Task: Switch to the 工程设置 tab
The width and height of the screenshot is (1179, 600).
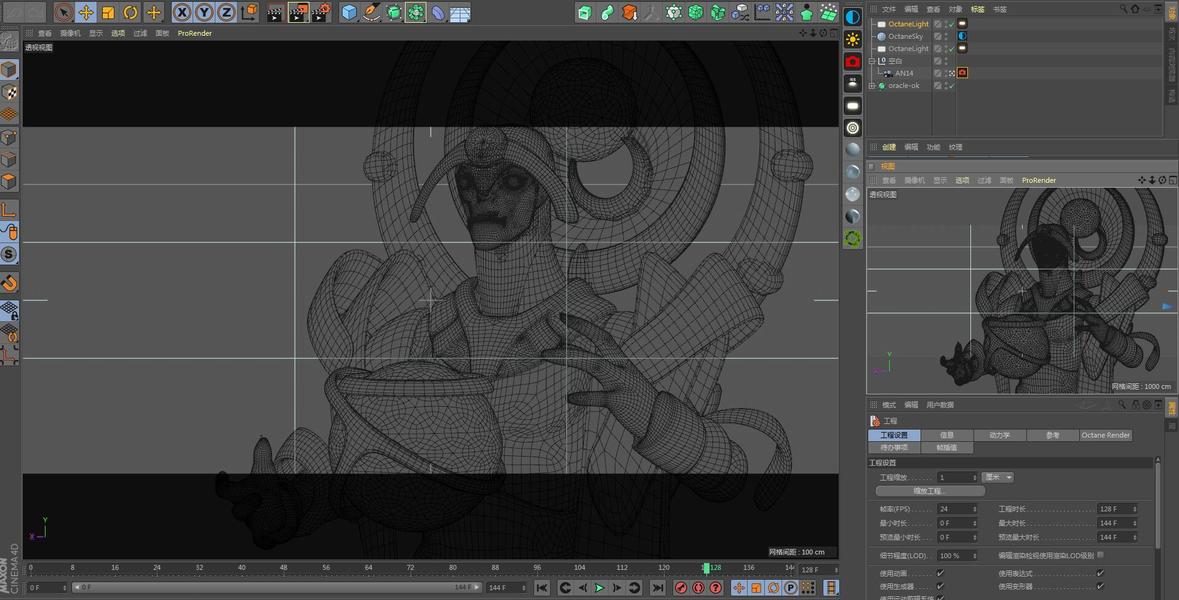Action: pyautogui.click(x=894, y=435)
